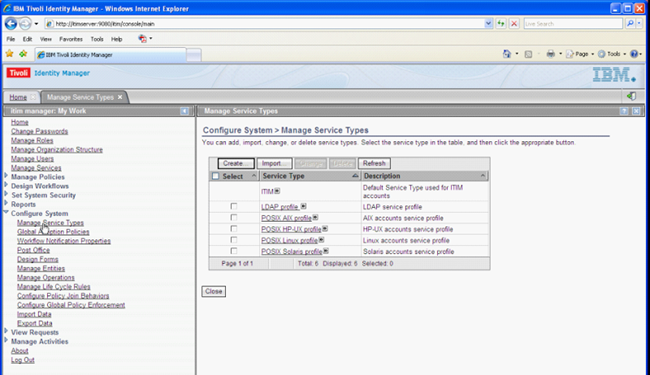Image resolution: width=650 pixels, height=375 pixels.
Task: Open the address bar history dropdown arrow
Action: pyautogui.click(x=488, y=24)
